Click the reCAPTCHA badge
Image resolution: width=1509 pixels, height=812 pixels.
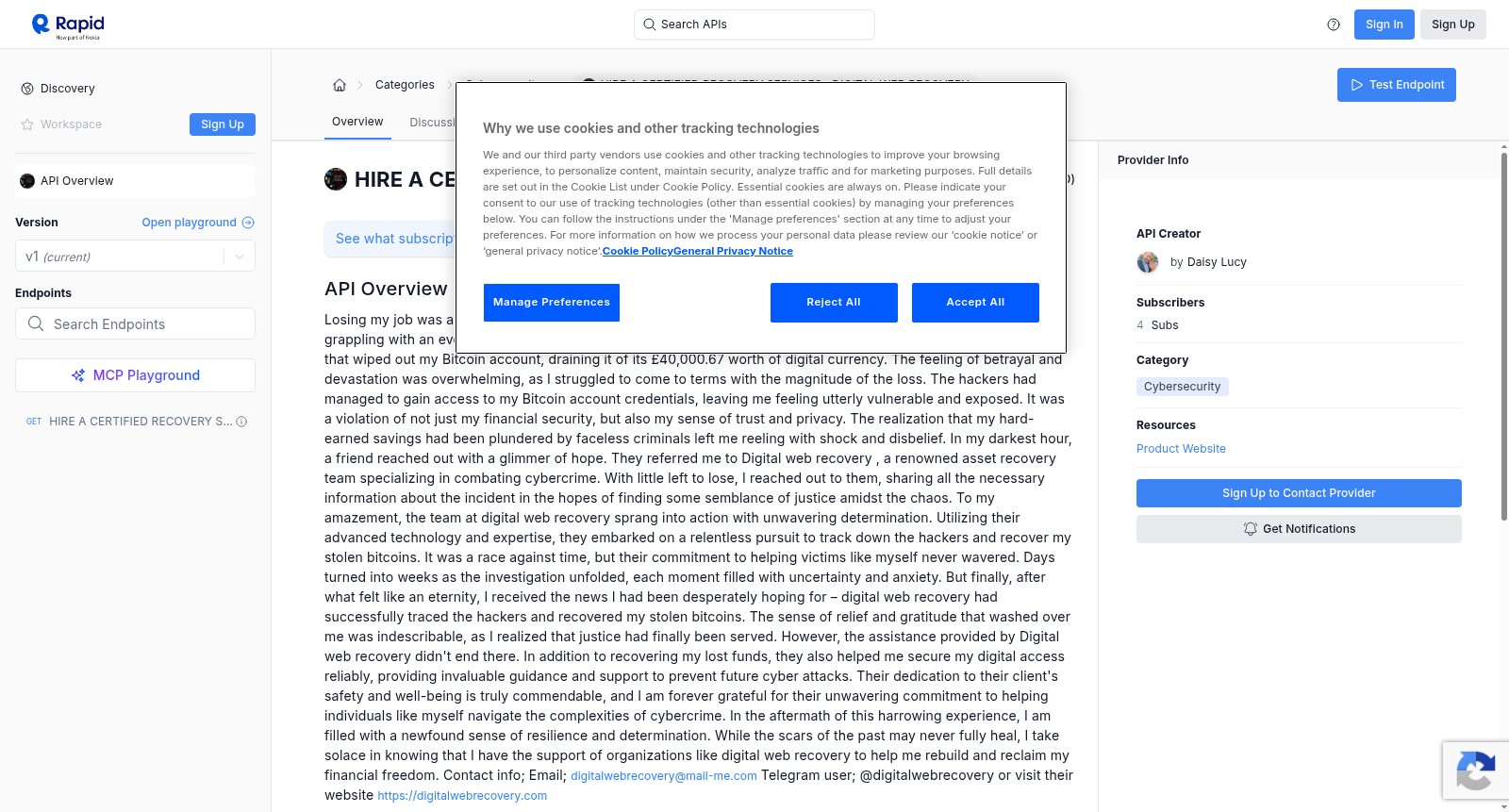1475,771
